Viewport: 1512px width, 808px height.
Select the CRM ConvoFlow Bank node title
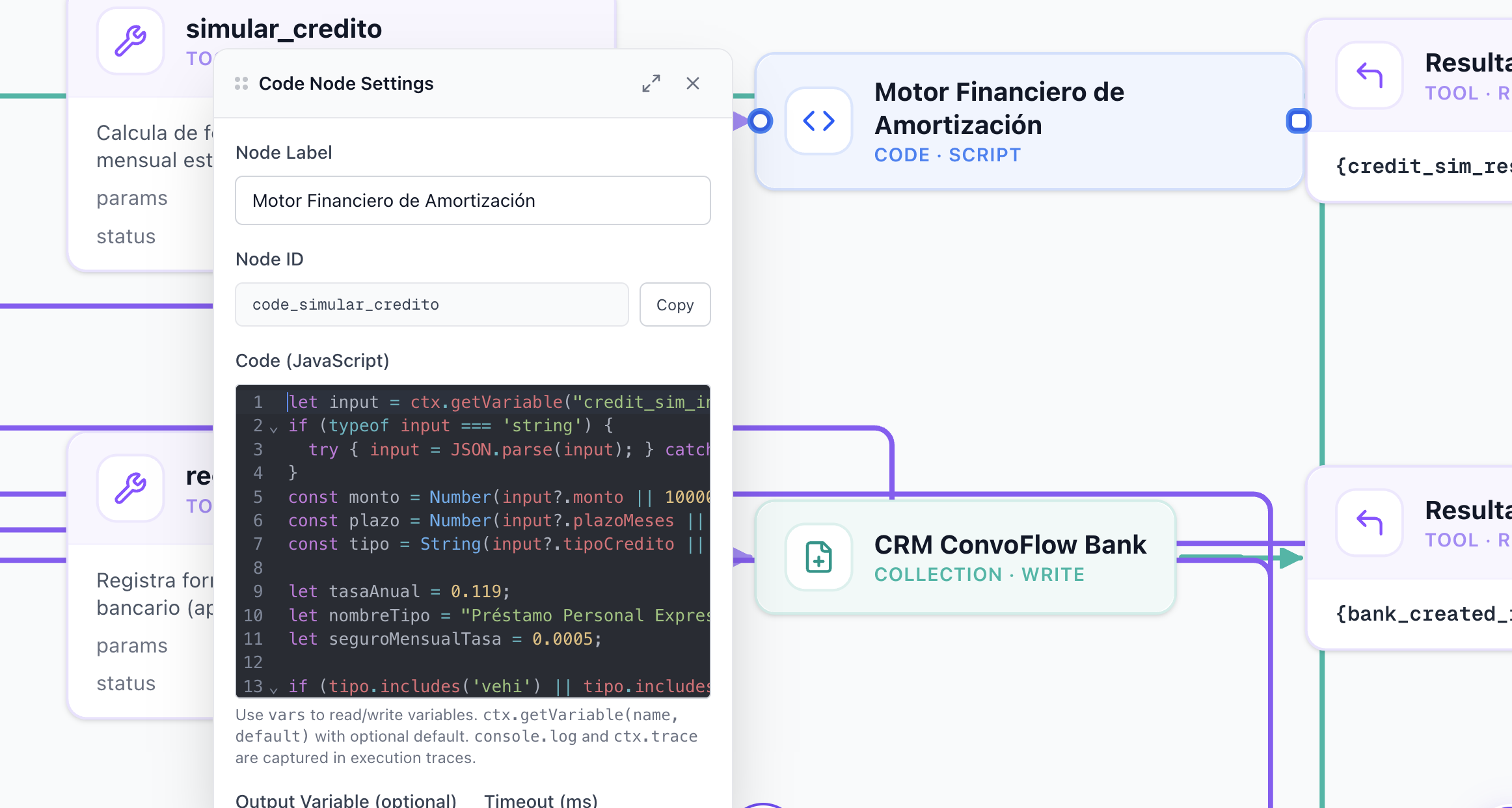coord(1010,545)
